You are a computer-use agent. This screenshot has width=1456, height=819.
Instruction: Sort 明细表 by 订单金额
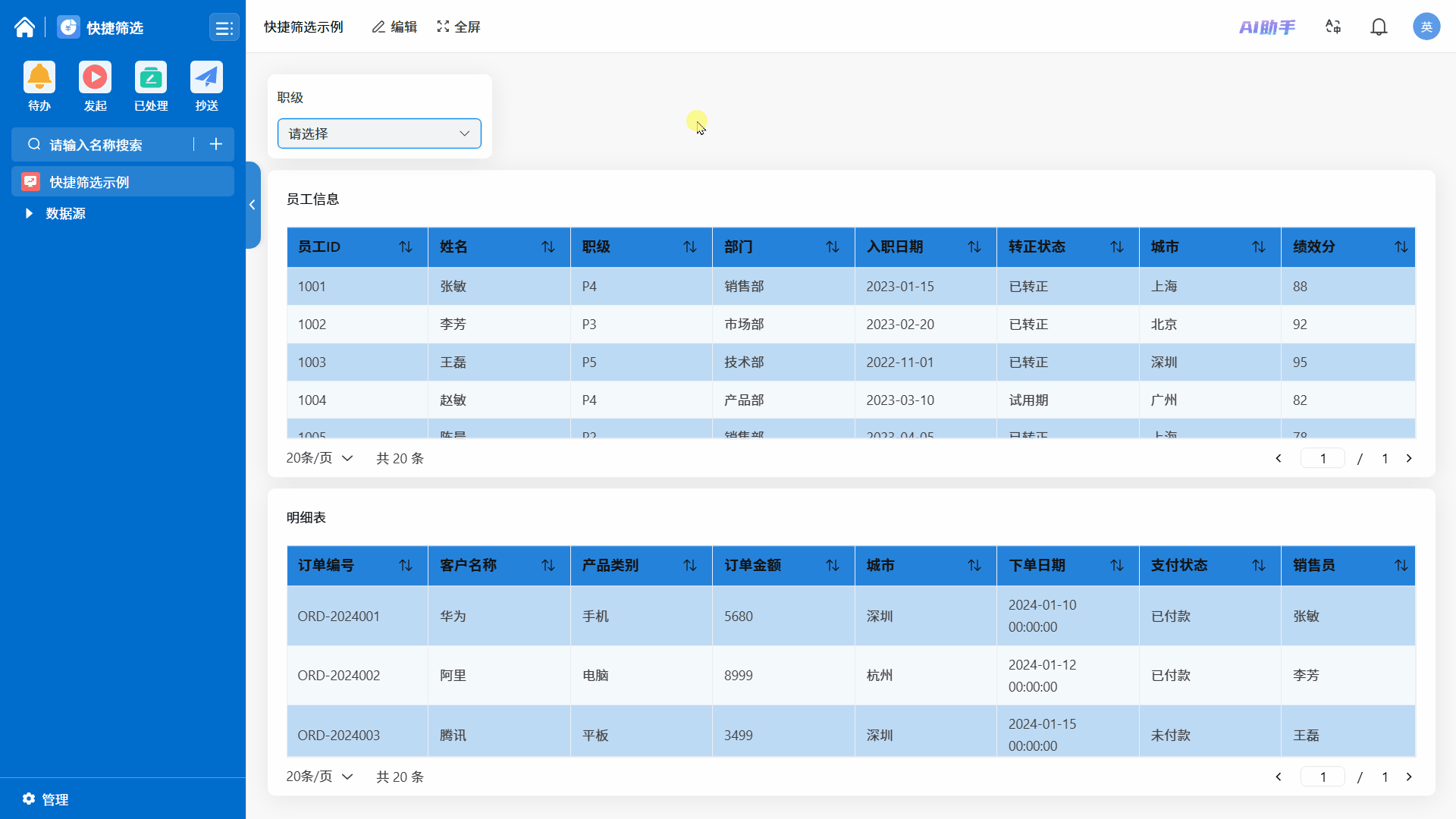coord(833,566)
